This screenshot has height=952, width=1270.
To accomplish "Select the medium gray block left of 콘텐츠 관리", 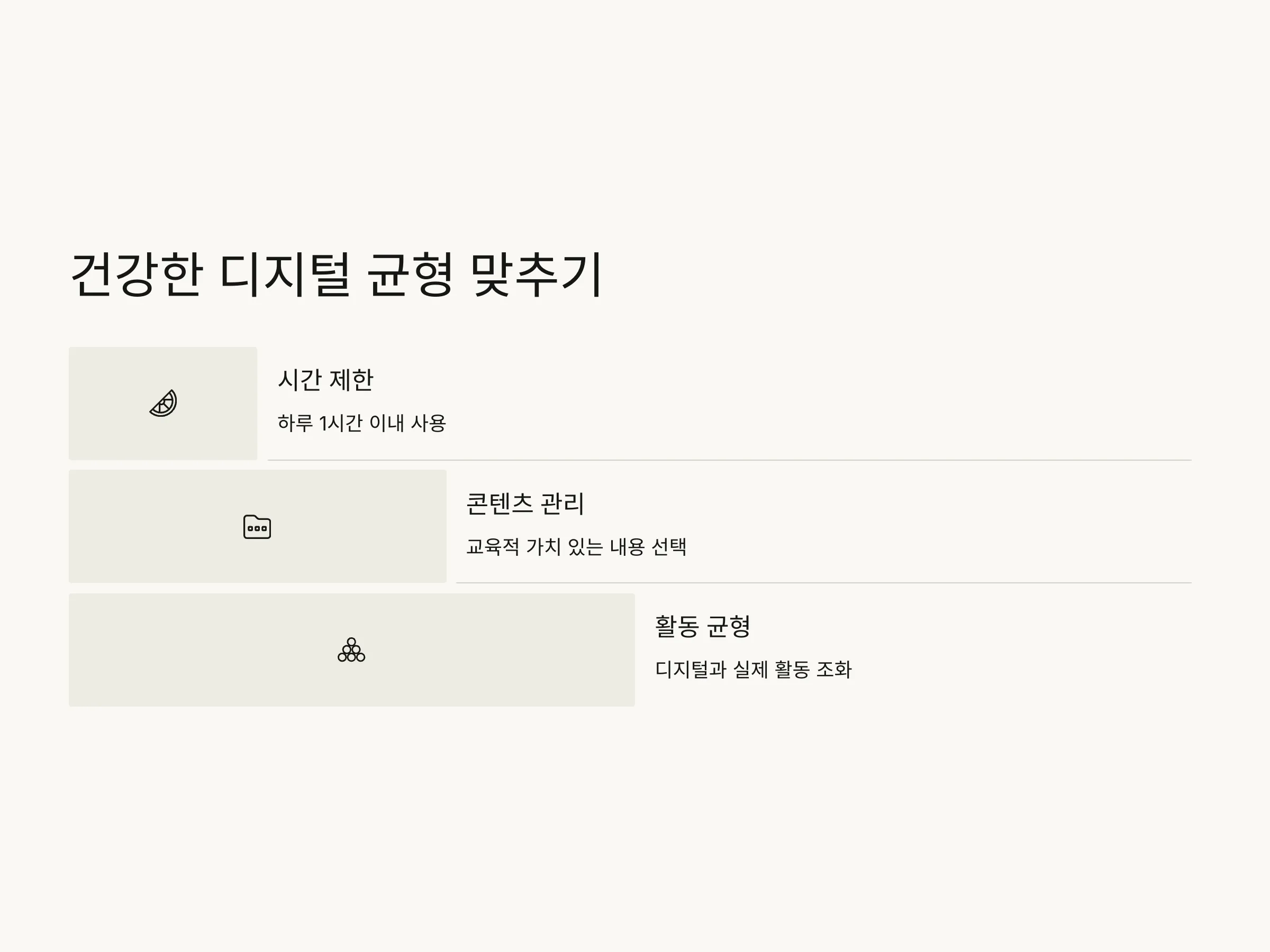I will 258,526.
